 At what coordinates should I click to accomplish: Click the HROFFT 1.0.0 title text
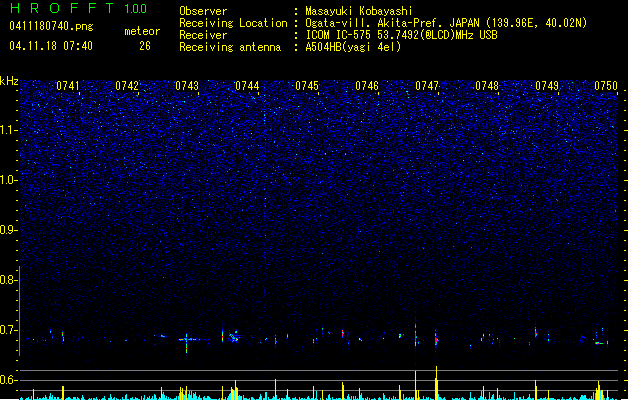(79, 8)
